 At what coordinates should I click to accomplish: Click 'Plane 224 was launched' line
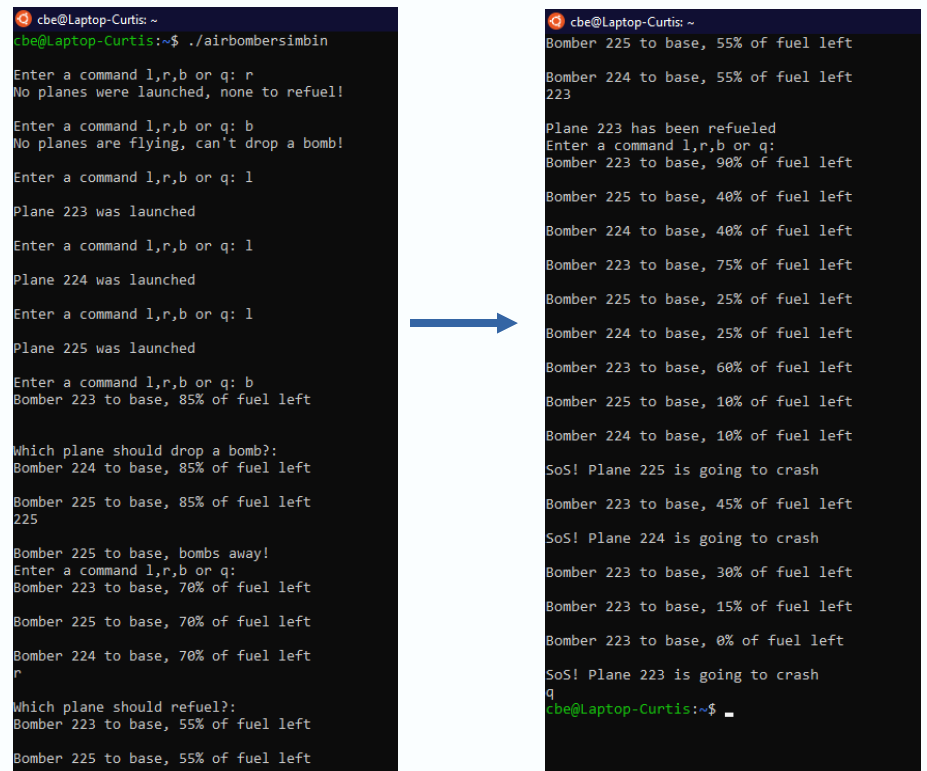click(x=104, y=280)
